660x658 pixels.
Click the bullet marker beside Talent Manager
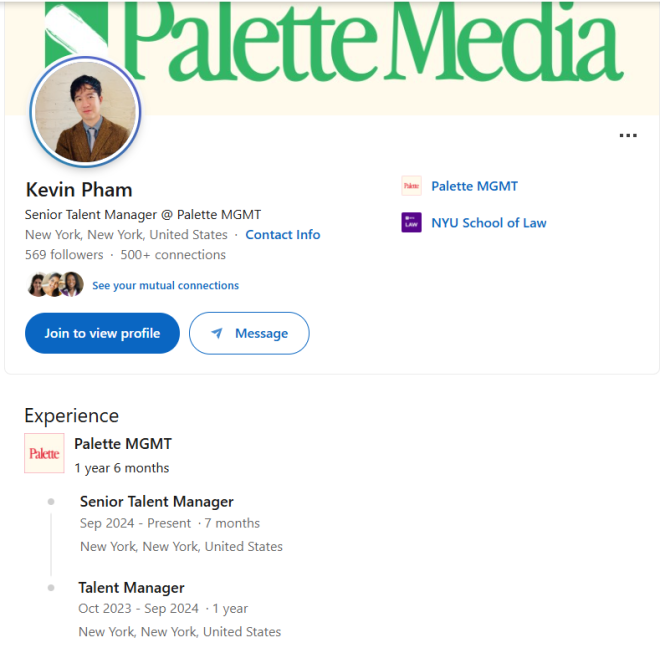(x=51, y=588)
